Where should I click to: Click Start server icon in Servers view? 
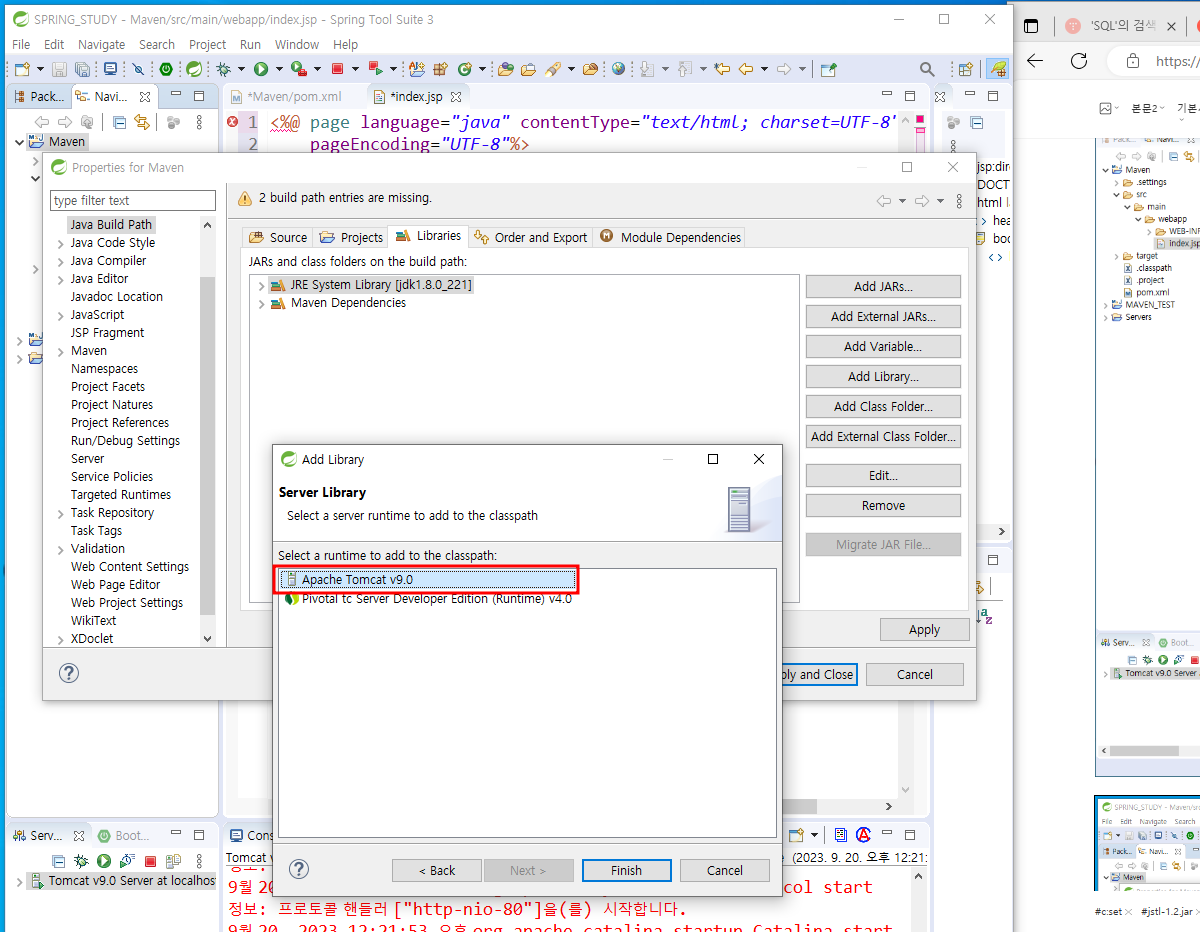coord(104,860)
